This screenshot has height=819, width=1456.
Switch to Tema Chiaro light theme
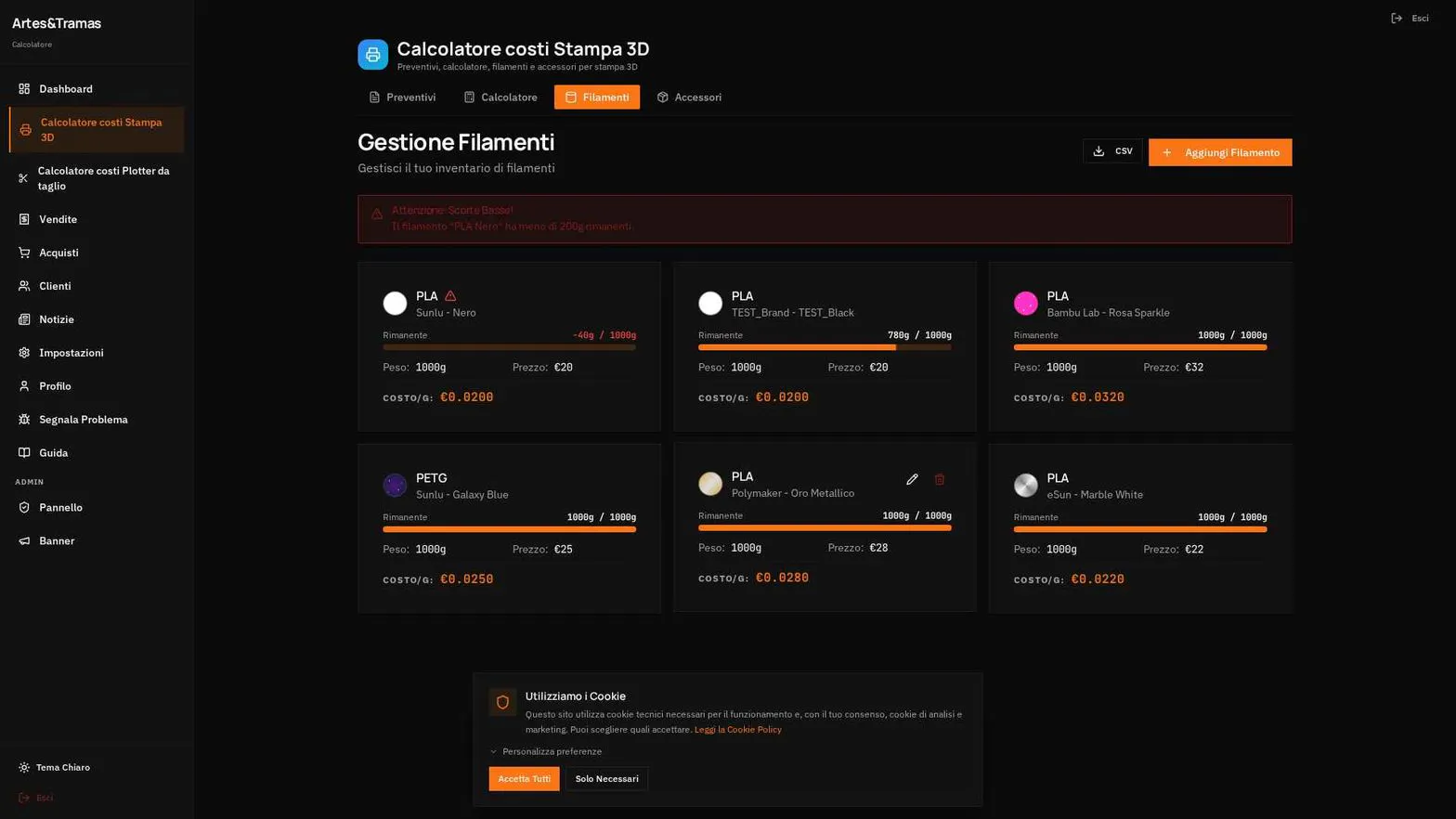[97, 767]
